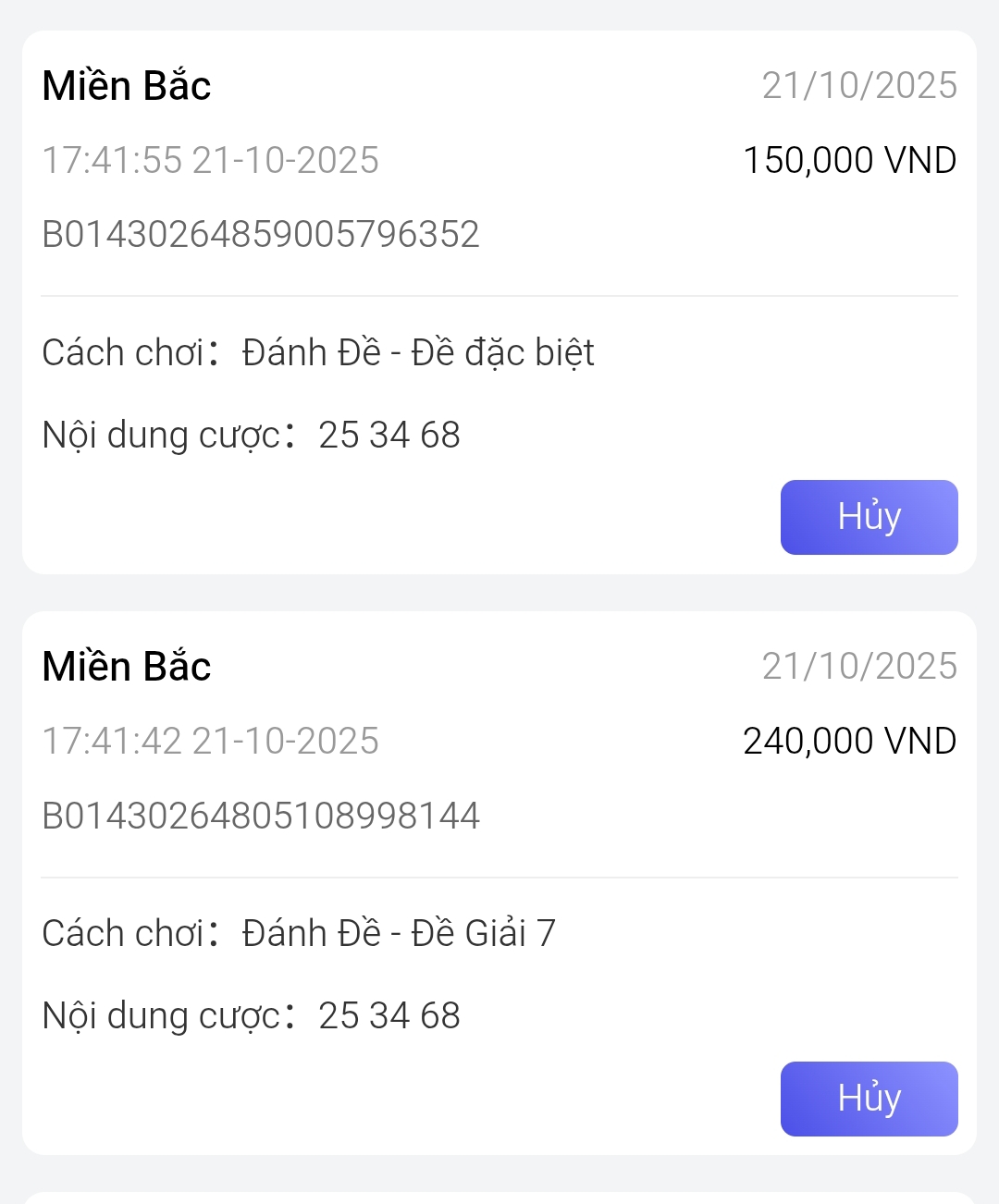Image resolution: width=999 pixels, height=1204 pixels.
Task: Tap the Miền Bắc title of 17:41:42 bet
Action: (127, 667)
